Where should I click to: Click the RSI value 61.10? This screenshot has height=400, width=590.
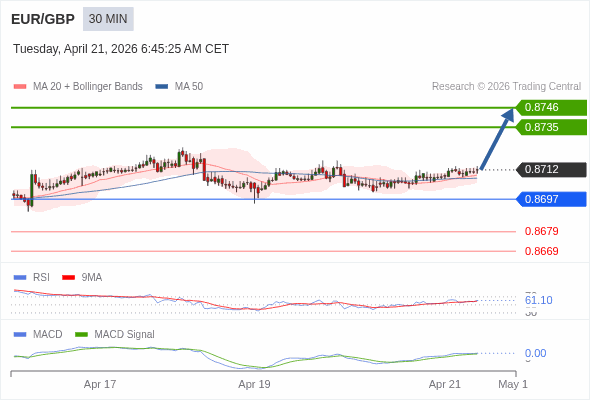coord(538,300)
